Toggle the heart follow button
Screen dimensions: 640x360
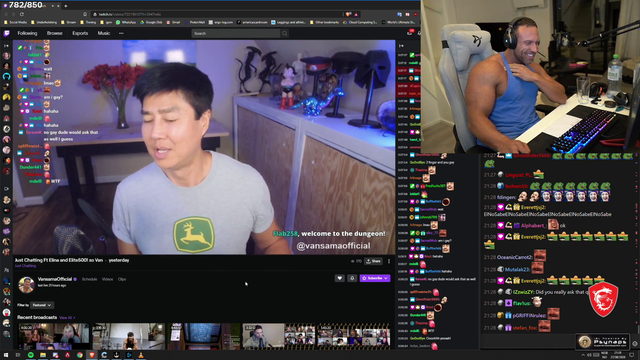[x=340, y=278]
